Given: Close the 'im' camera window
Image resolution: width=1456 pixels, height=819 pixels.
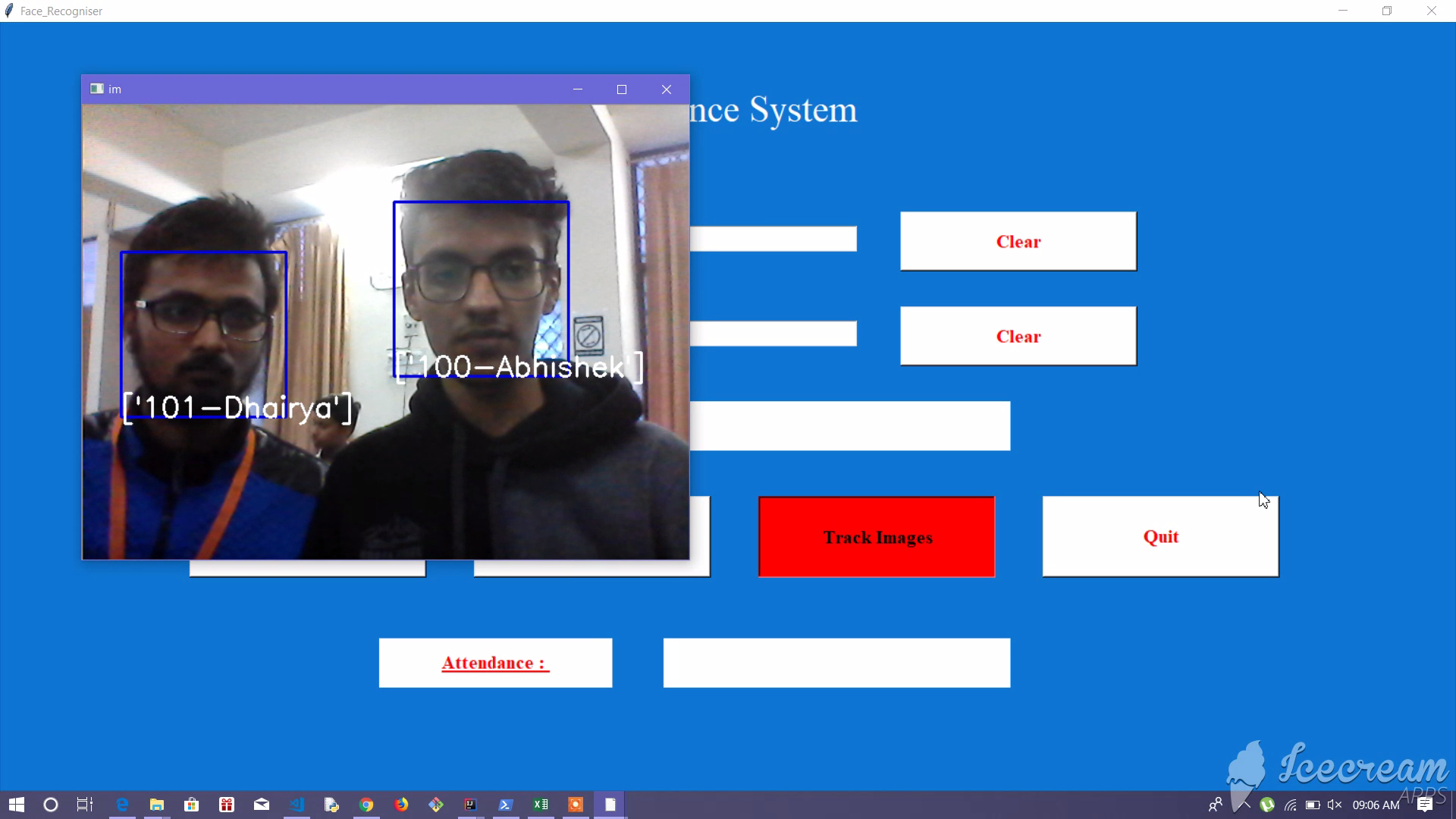Looking at the screenshot, I should [667, 89].
